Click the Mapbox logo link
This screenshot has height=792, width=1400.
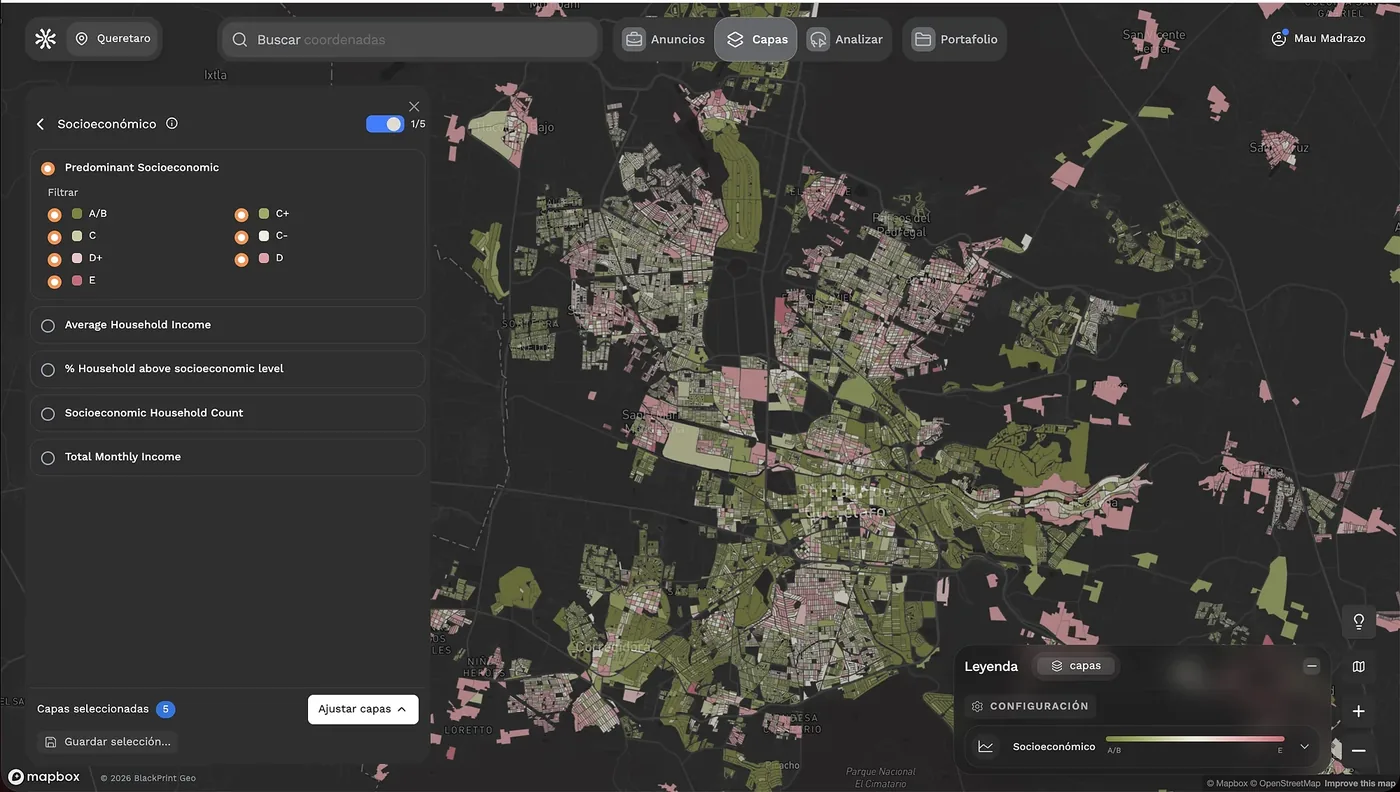(44, 777)
